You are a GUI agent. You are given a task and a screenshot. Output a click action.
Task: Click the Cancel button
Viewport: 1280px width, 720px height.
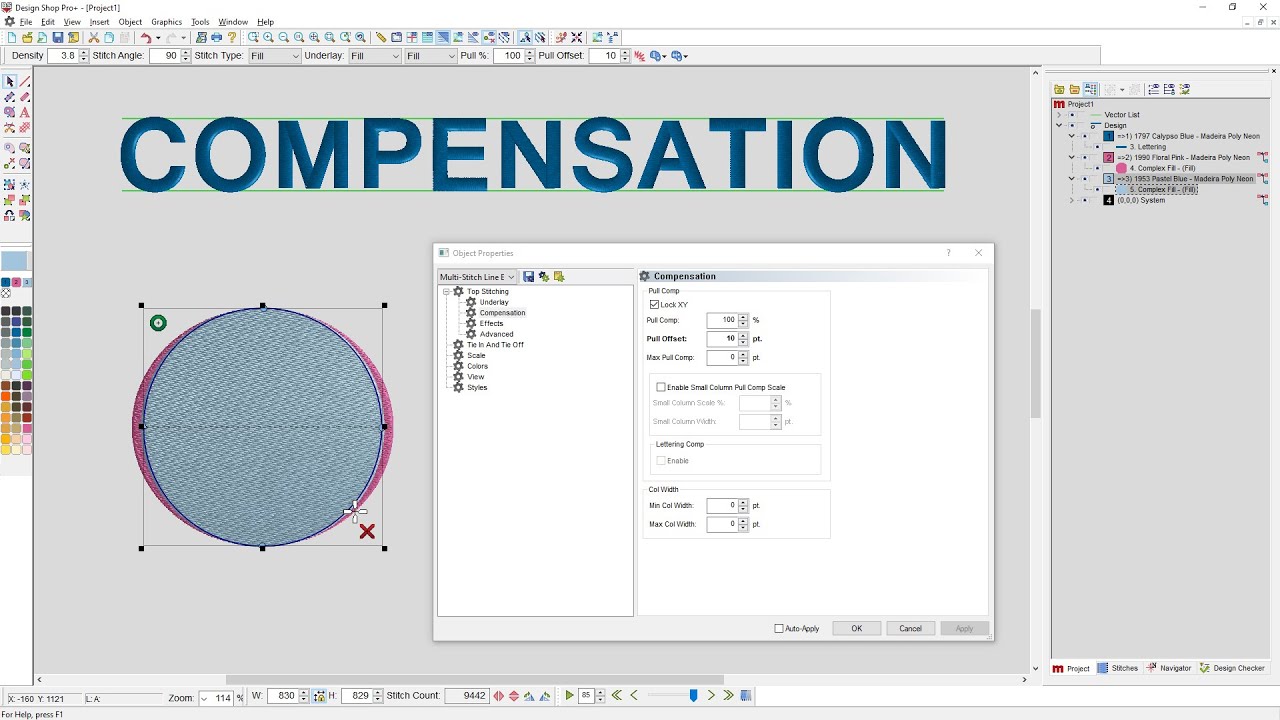(x=911, y=629)
